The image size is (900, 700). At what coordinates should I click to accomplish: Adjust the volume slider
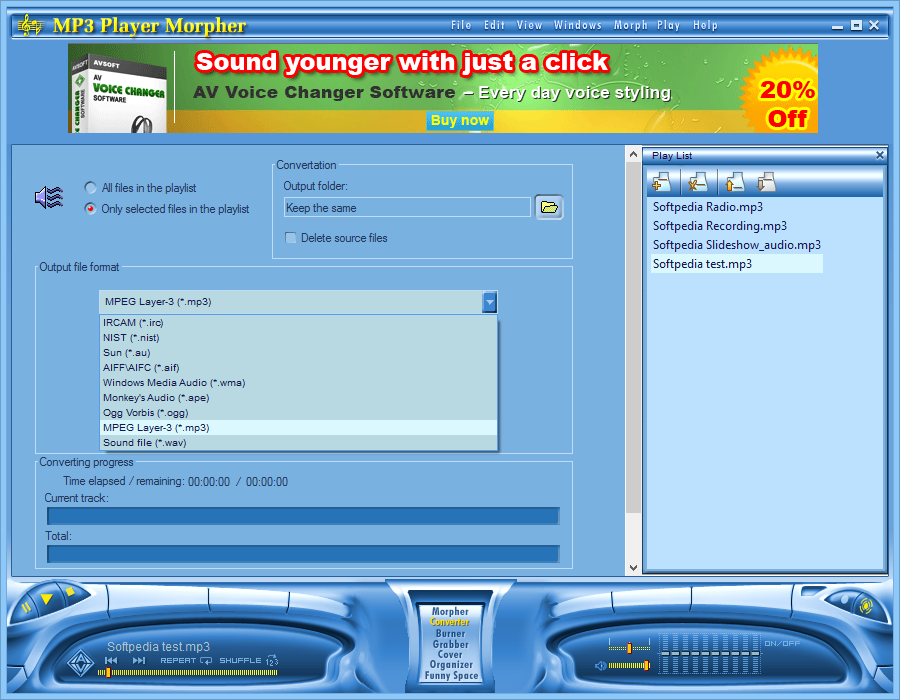pyautogui.click(x=629, y=666)
